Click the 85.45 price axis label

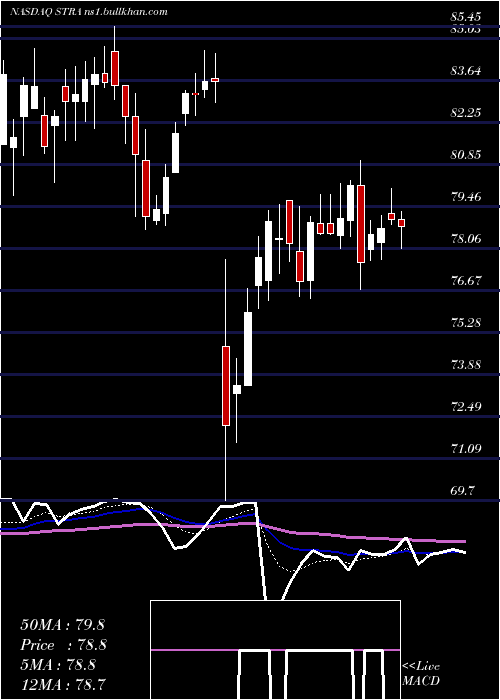click(x=466, y=17)
